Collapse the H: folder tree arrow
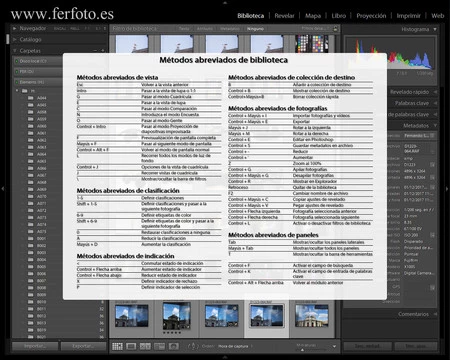 tap(17, 91)
